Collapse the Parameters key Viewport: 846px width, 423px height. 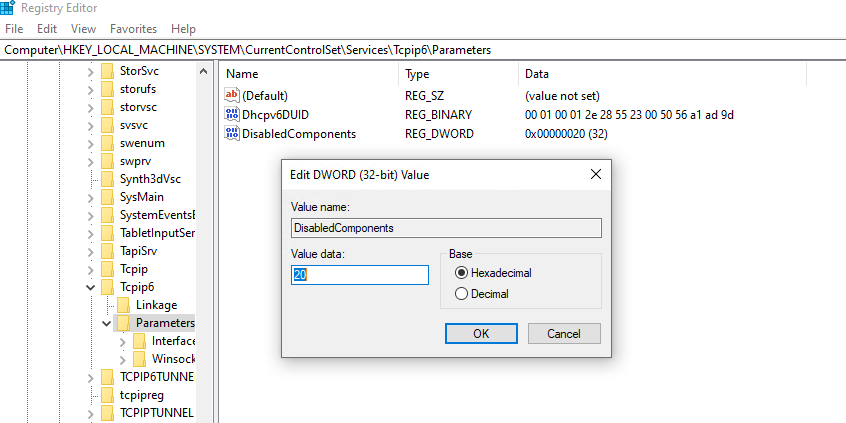click(x=106, y=323)
